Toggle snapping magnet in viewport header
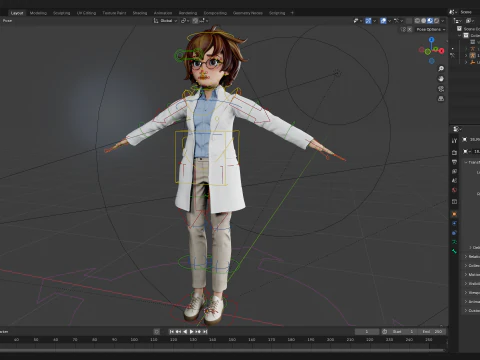 click(x=195, y=21)
